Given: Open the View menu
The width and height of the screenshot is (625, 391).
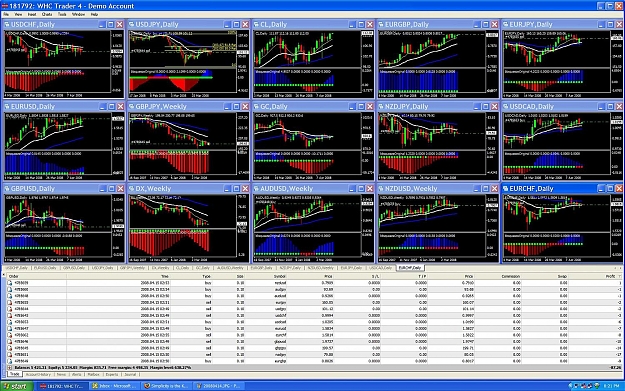Looking at the screenshot, I should click(x=18, y=14).
